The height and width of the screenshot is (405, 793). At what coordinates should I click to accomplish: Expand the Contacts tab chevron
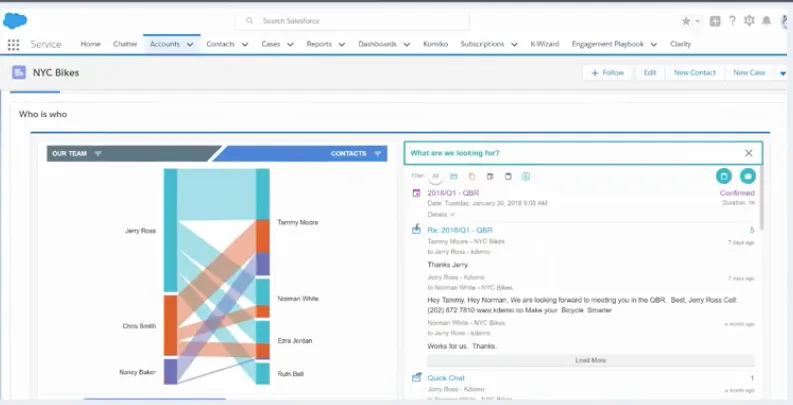tap(245, 44)
